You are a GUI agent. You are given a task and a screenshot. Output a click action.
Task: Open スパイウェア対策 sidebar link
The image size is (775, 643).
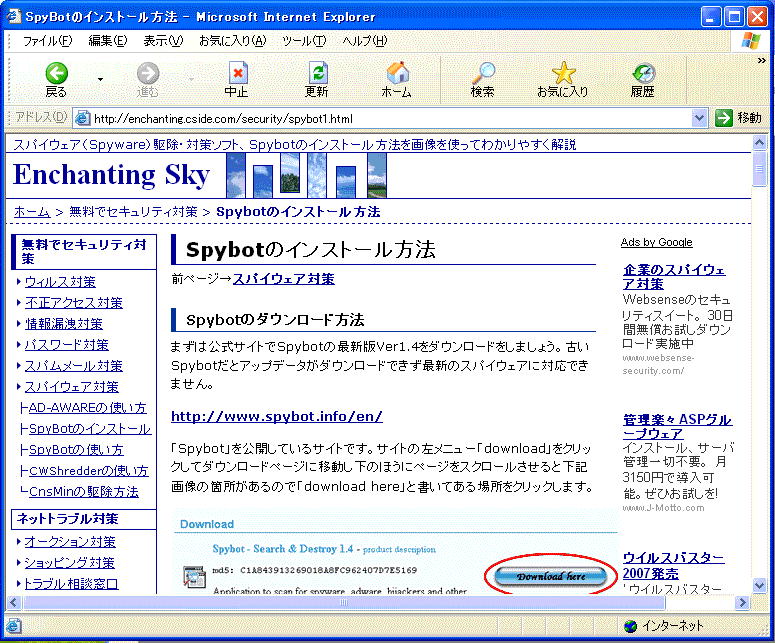(x=72, y=387)
